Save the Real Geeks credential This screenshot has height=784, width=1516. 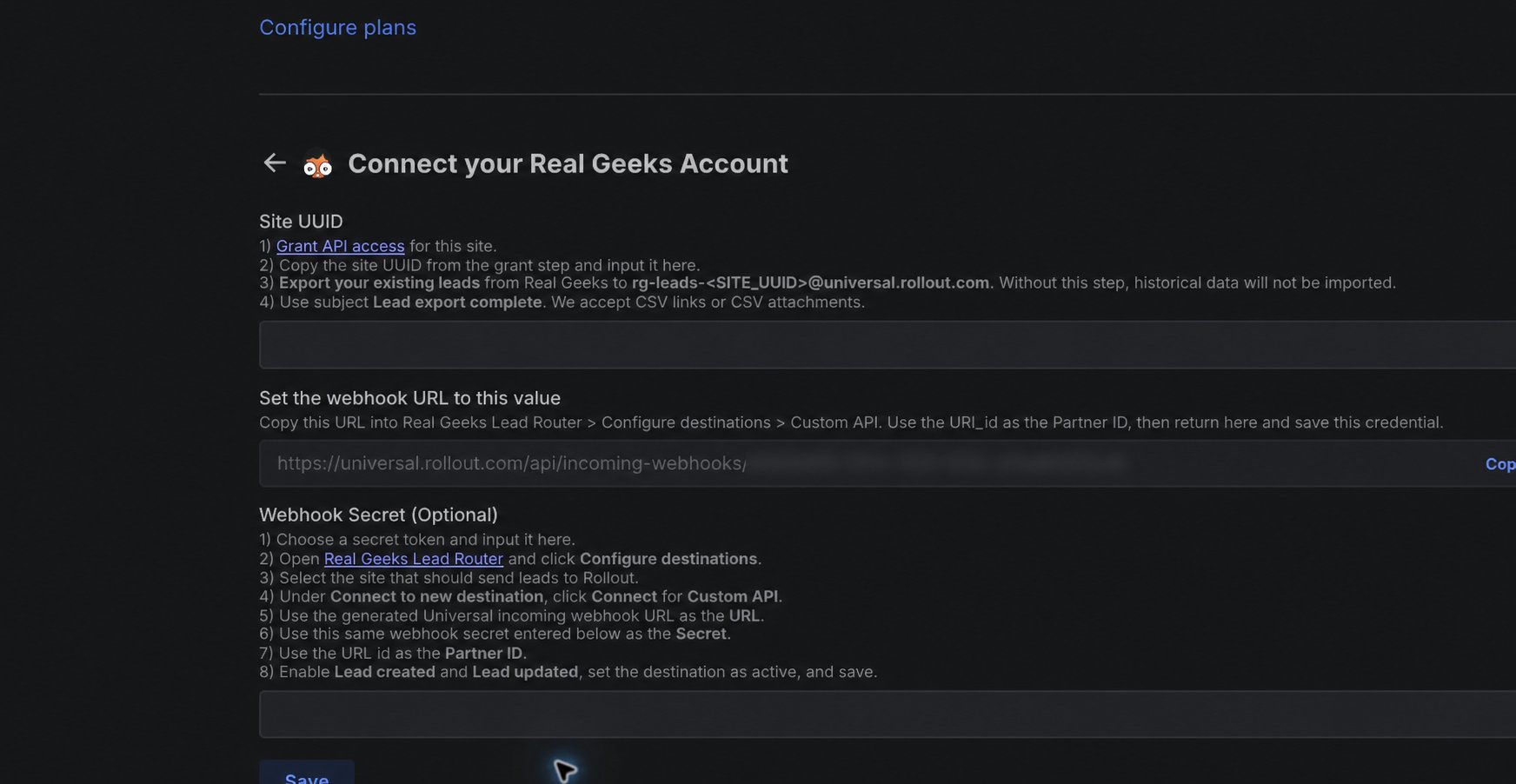click(307, 773)
